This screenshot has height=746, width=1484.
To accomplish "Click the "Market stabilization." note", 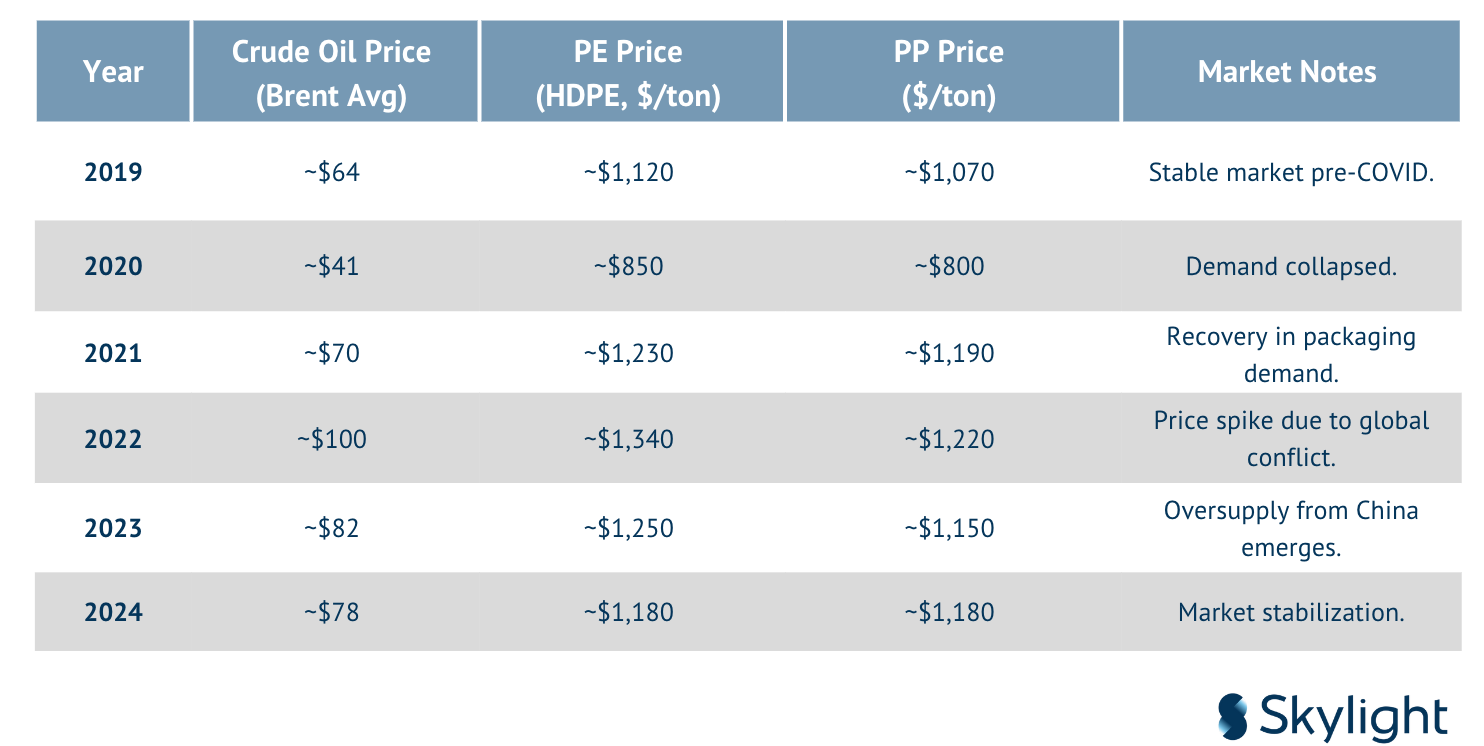I will [x=1291, y=611].
